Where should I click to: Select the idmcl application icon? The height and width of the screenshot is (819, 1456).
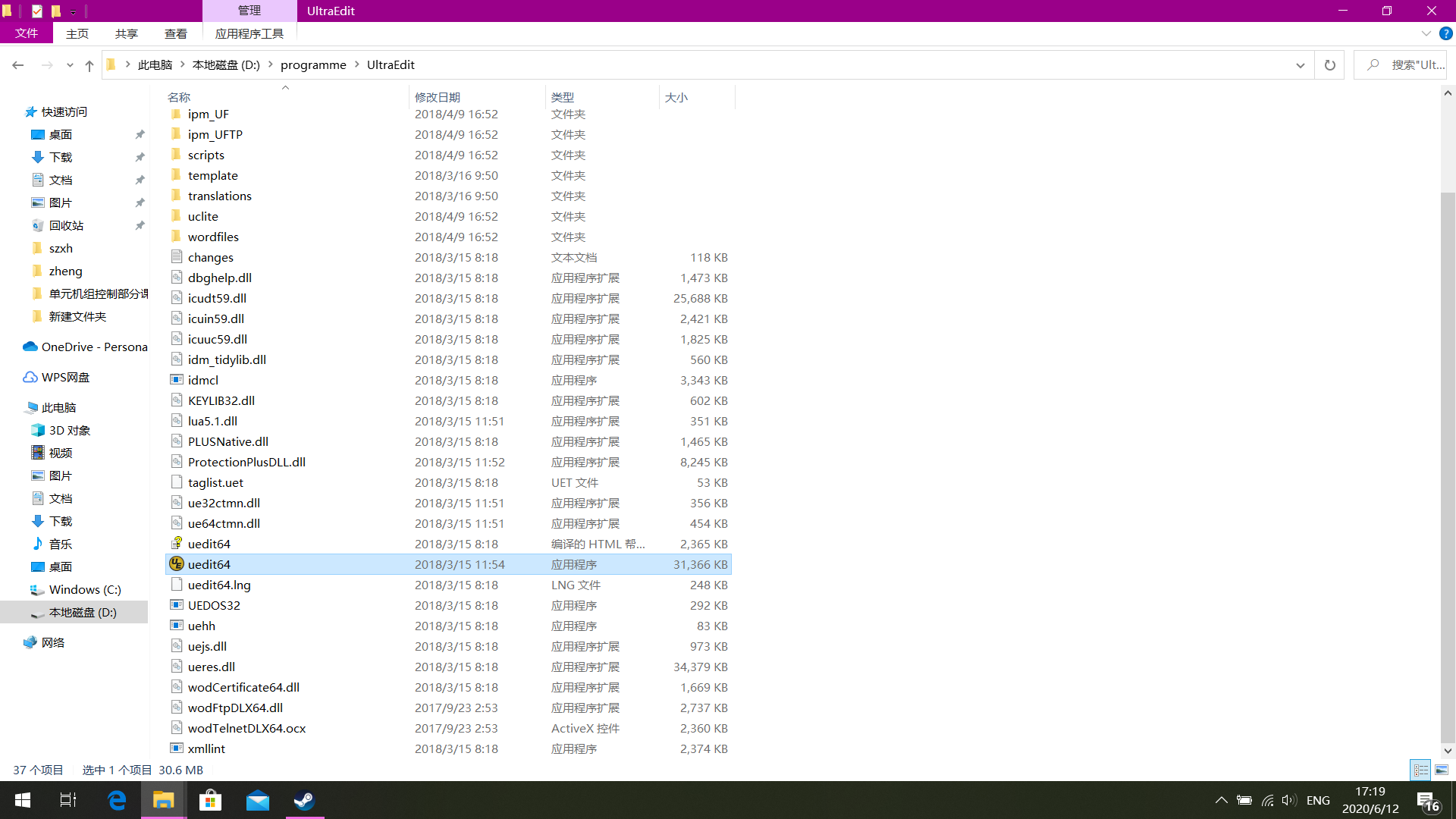(177, 380)
